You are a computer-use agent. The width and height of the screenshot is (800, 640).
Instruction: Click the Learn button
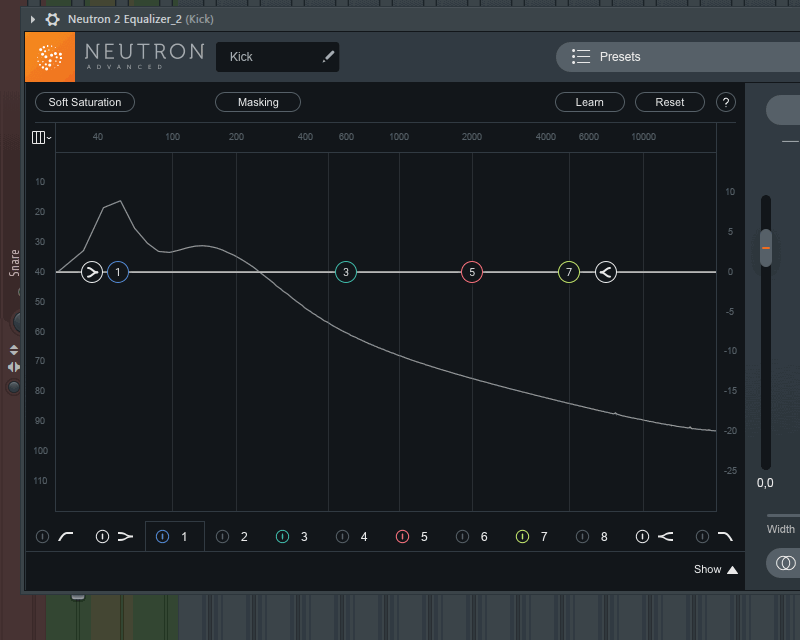tap(589, 102)
